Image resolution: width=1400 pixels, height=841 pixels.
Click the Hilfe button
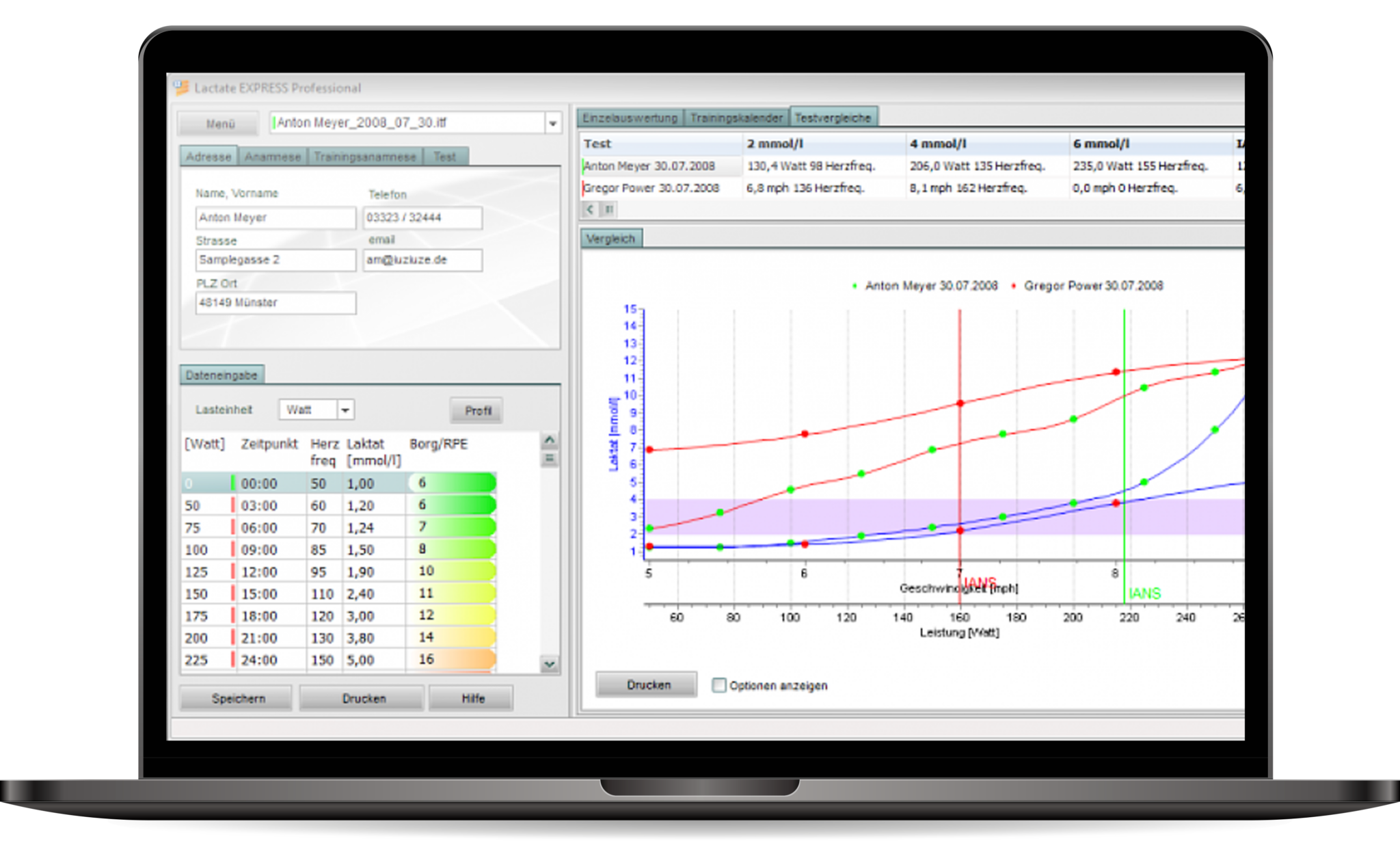pos(470,698)
